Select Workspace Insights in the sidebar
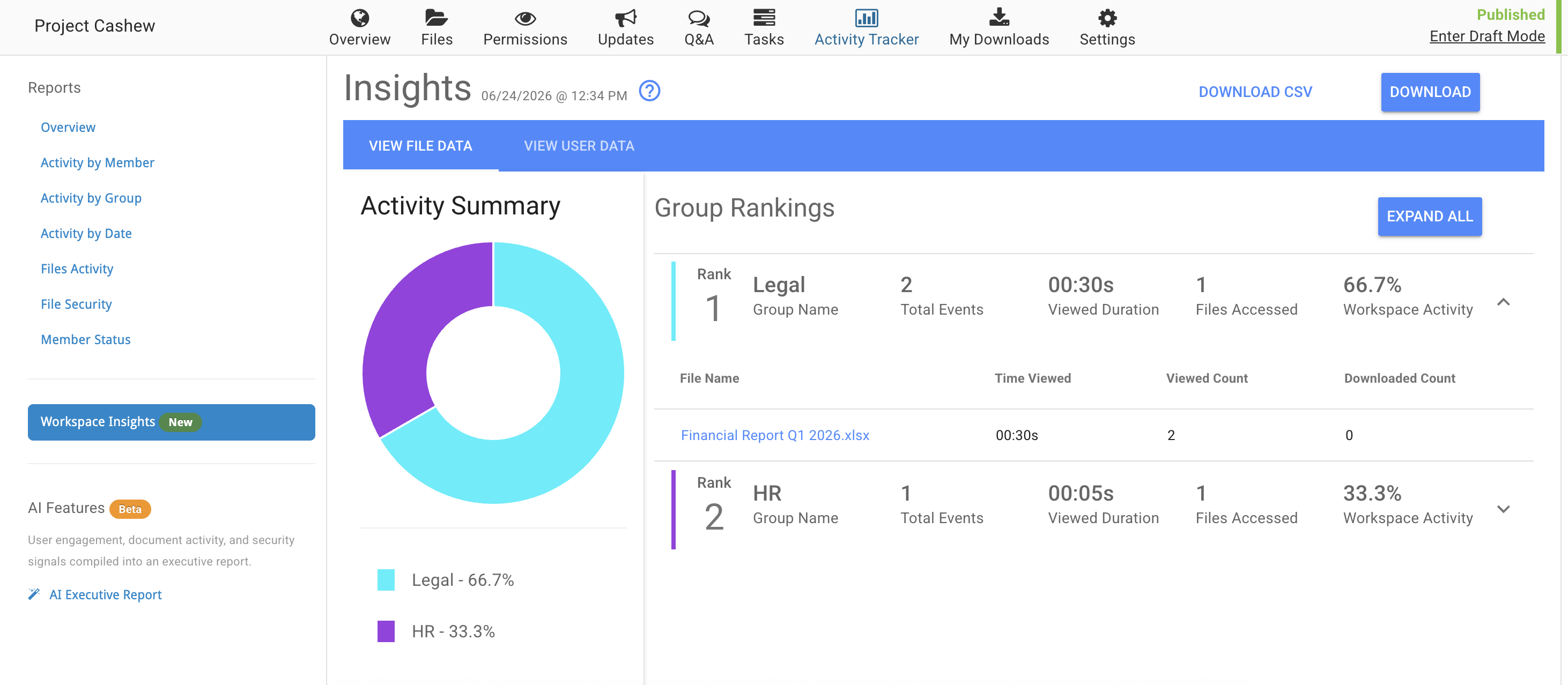This screenshot has height=685, width=1568. point(171,422)
